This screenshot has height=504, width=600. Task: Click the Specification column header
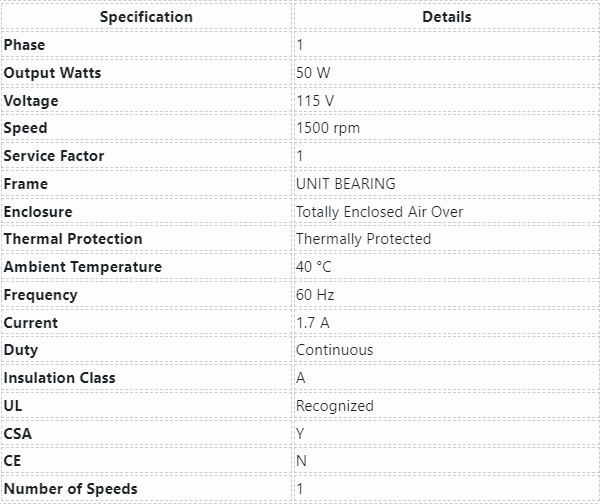coord(146,17)
